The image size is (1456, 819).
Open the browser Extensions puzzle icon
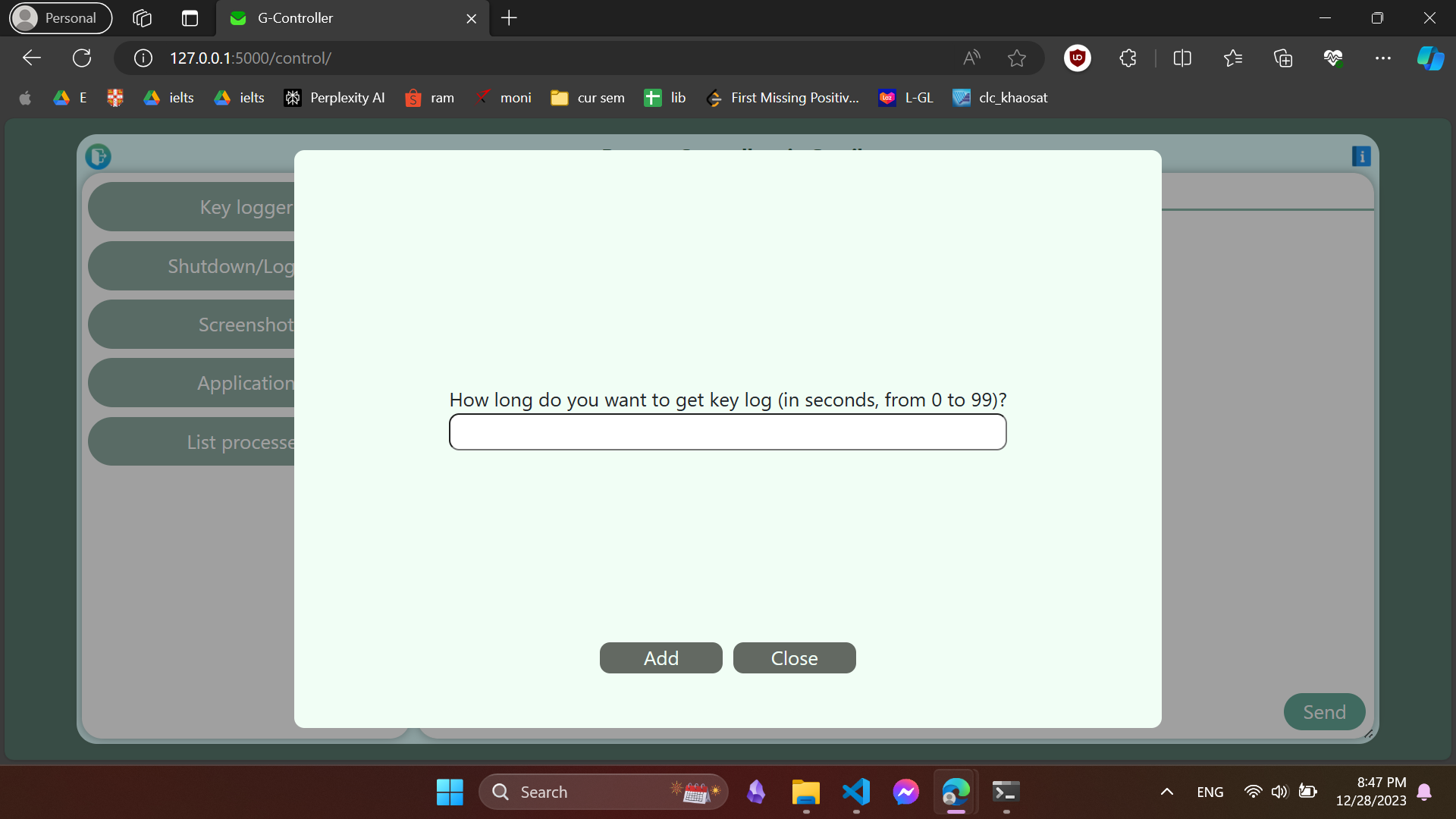(1128, 58)
